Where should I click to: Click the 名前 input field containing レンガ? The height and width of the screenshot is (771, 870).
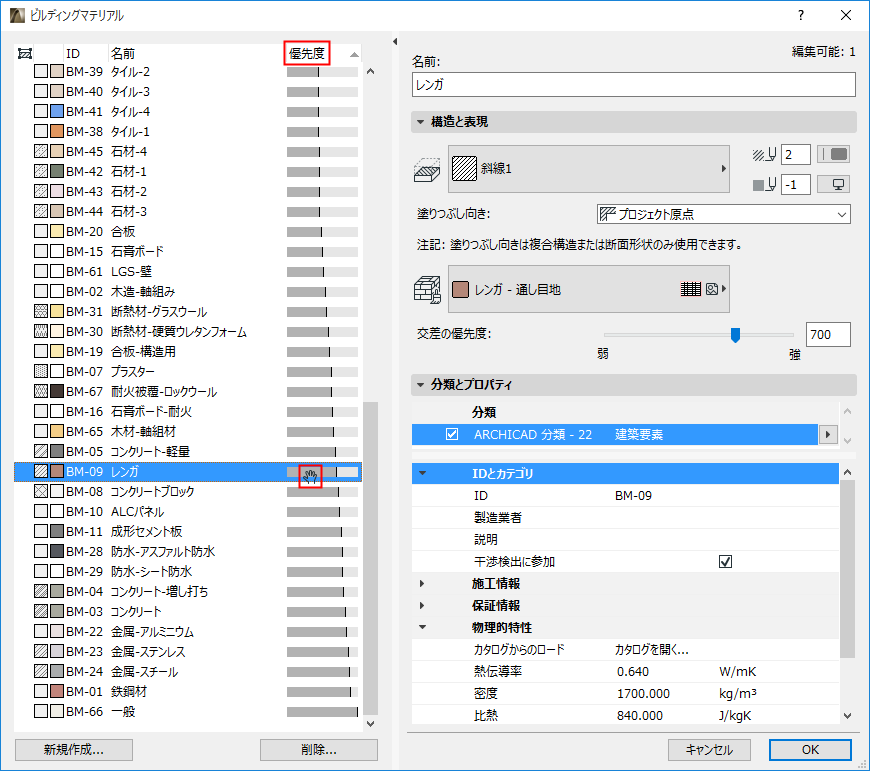(634, 85)
